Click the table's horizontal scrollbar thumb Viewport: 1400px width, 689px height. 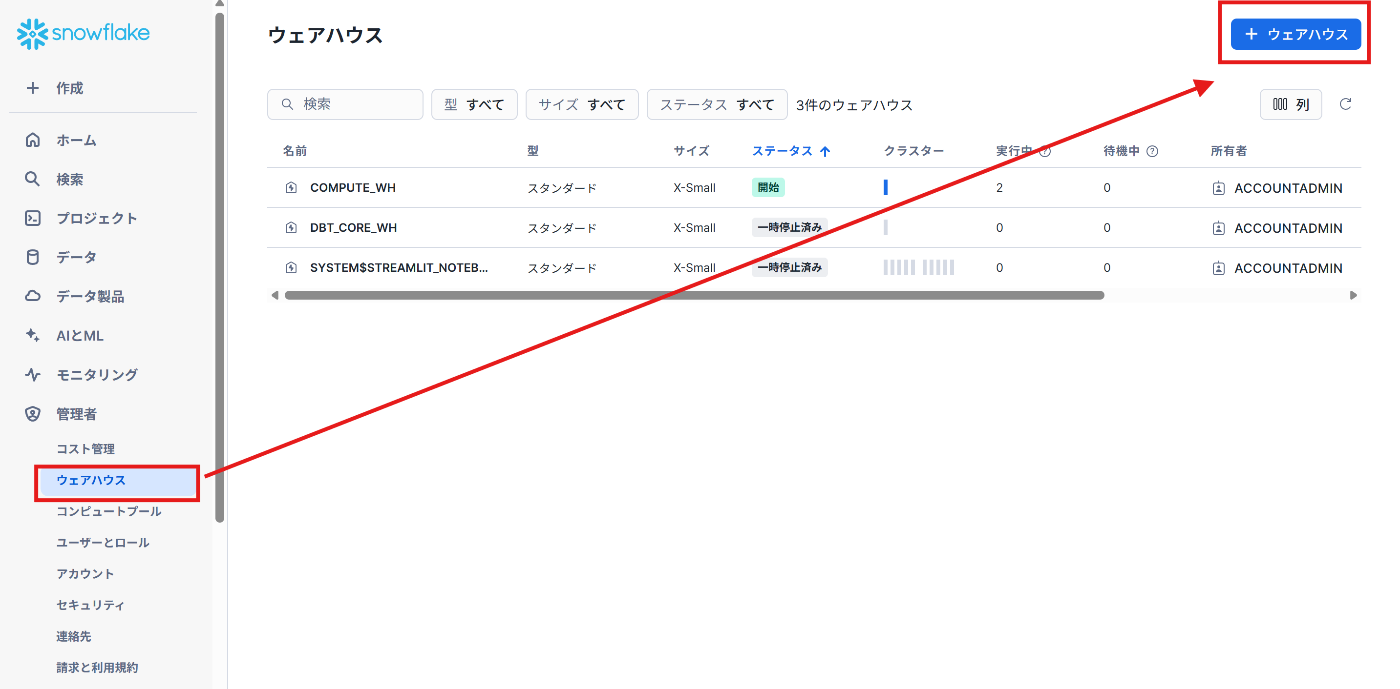[x=694, y=295]
